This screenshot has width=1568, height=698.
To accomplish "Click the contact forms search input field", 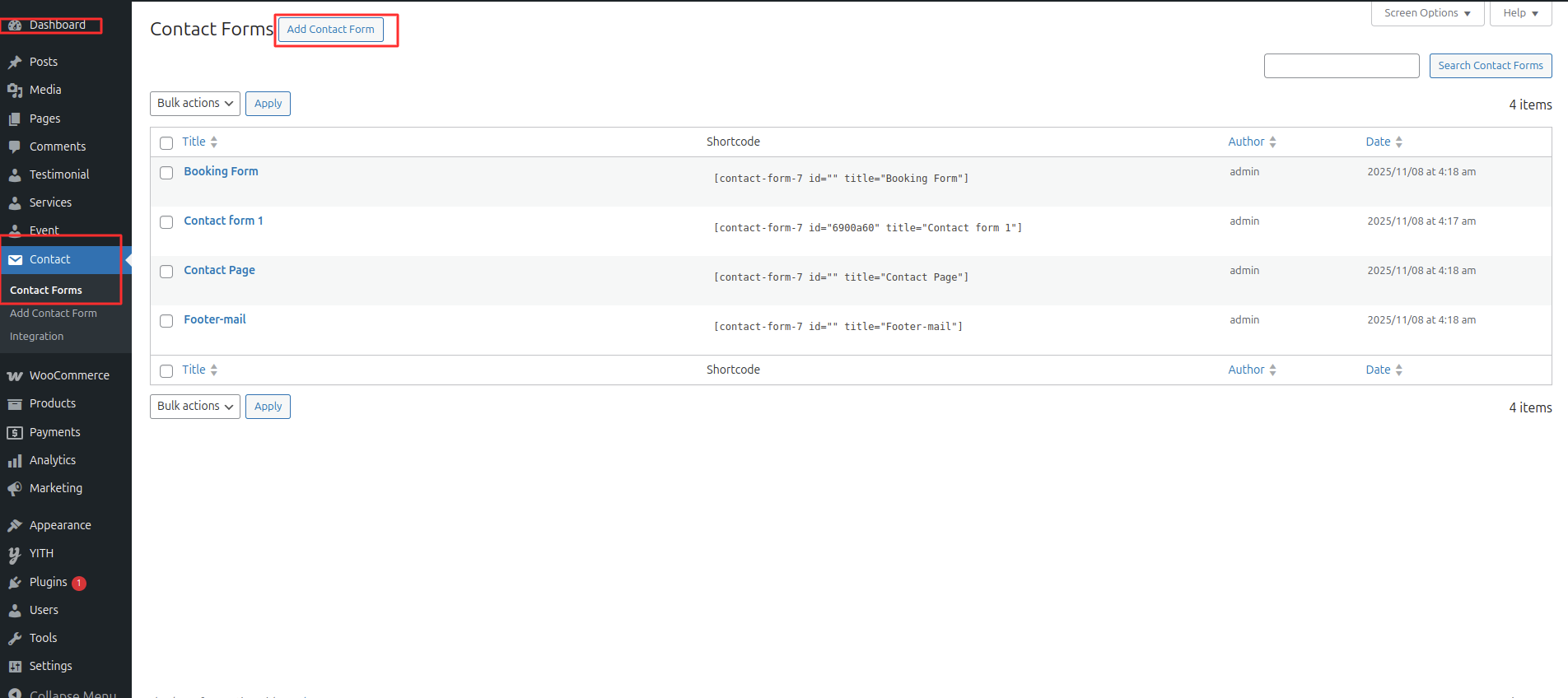I will [x=1341, y=66].
